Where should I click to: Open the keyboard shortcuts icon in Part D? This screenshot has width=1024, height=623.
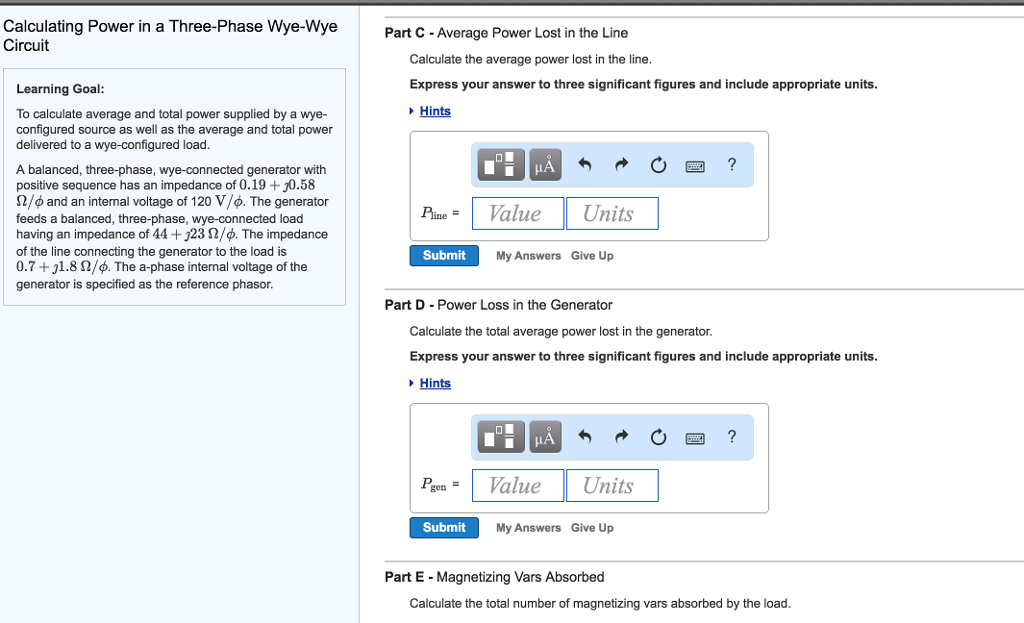pos(694,436)
